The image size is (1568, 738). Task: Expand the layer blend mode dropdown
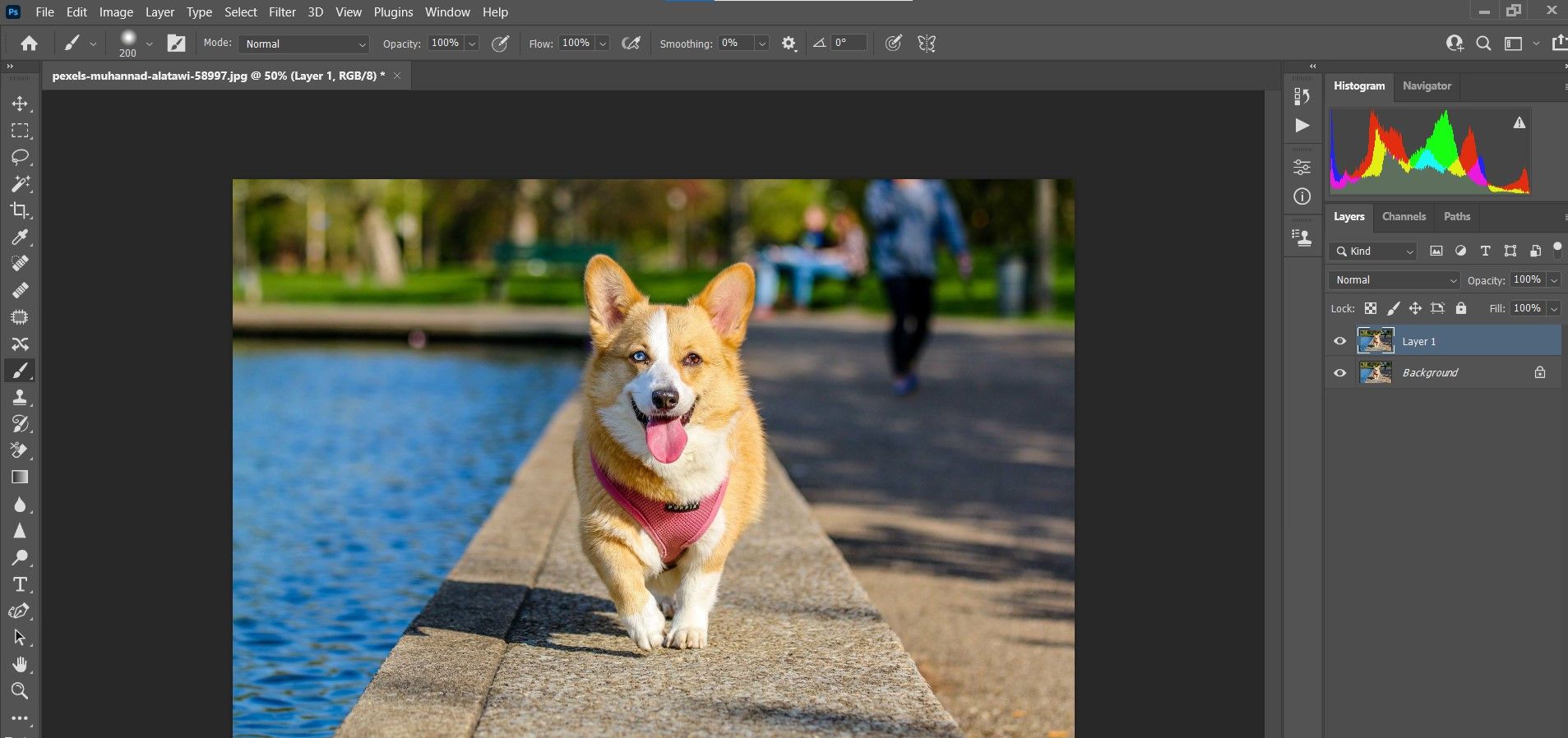tap(1395, 280)
